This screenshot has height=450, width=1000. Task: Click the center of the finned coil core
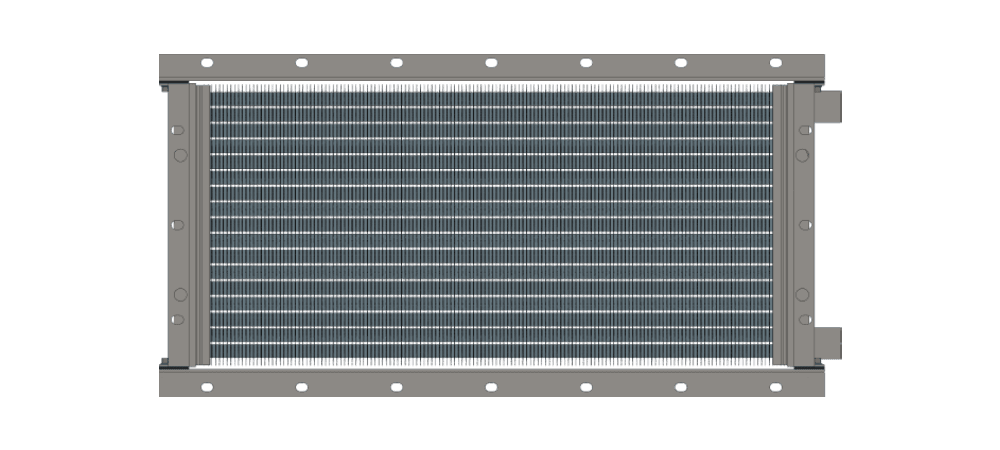(x=491, y=225)
